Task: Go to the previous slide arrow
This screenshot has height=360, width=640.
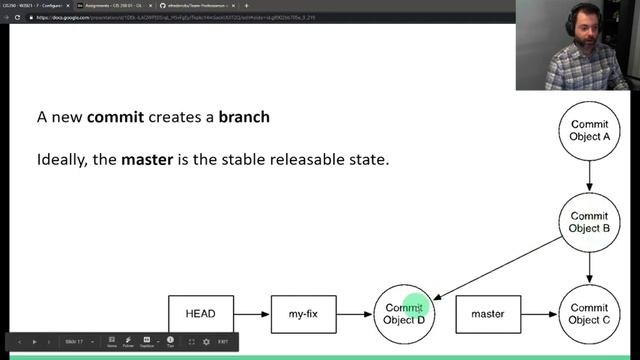Action: [20, 342]
